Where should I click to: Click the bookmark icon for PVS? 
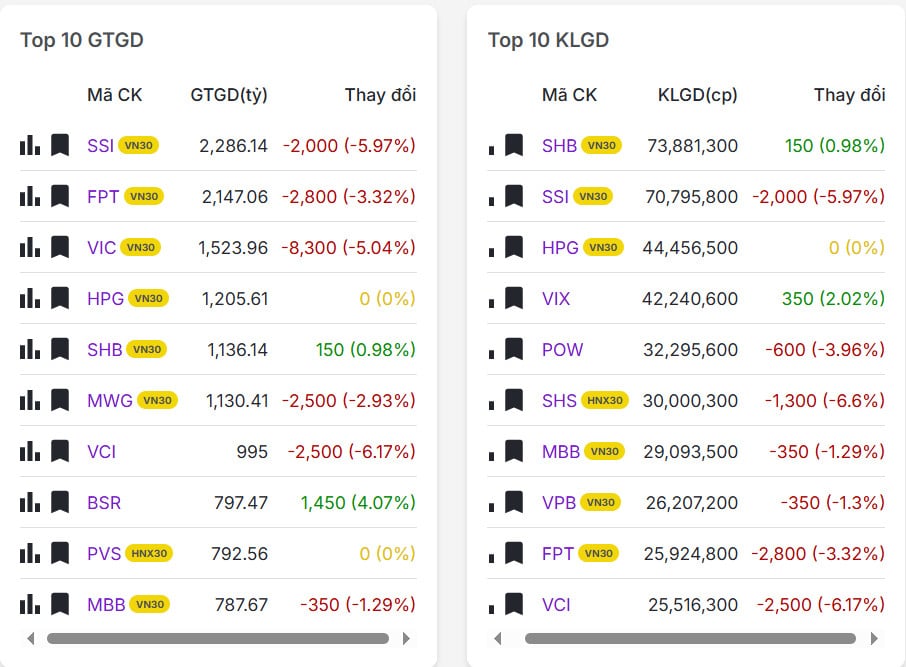pyautogui.click(x=59, y=553)
